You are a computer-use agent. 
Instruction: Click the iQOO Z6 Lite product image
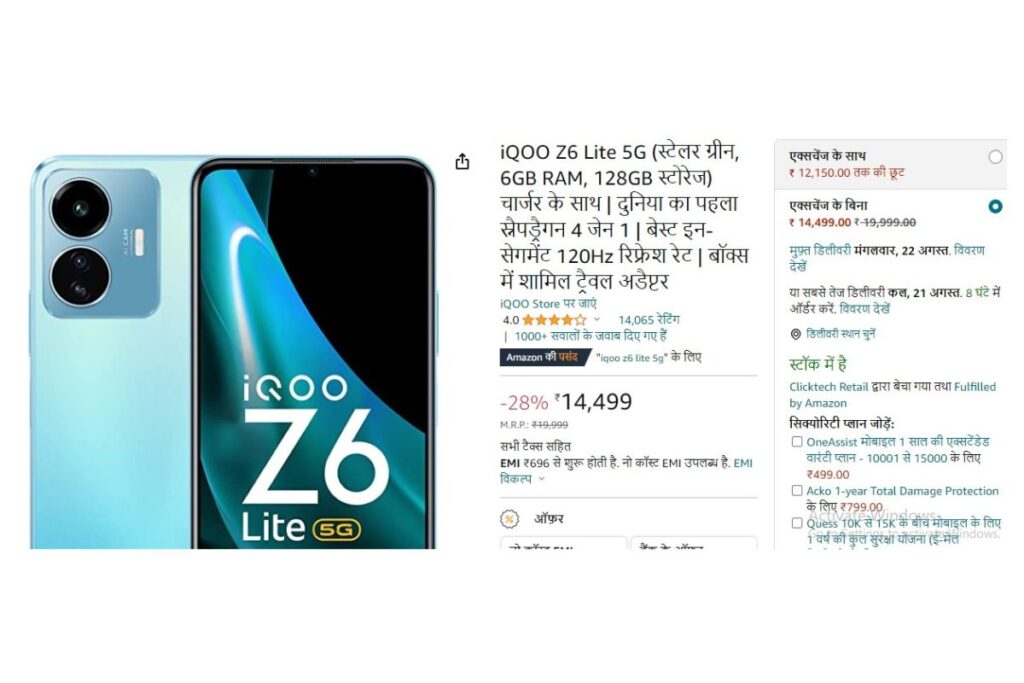233,353
